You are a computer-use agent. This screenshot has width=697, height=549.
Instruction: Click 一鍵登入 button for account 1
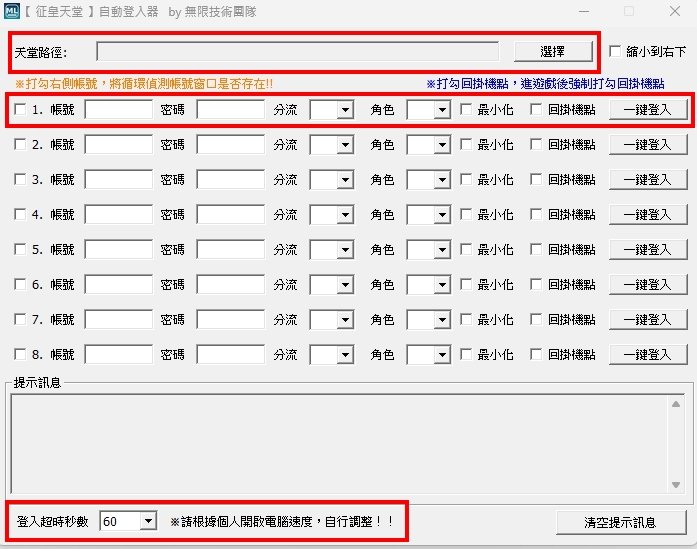[648, 110]
